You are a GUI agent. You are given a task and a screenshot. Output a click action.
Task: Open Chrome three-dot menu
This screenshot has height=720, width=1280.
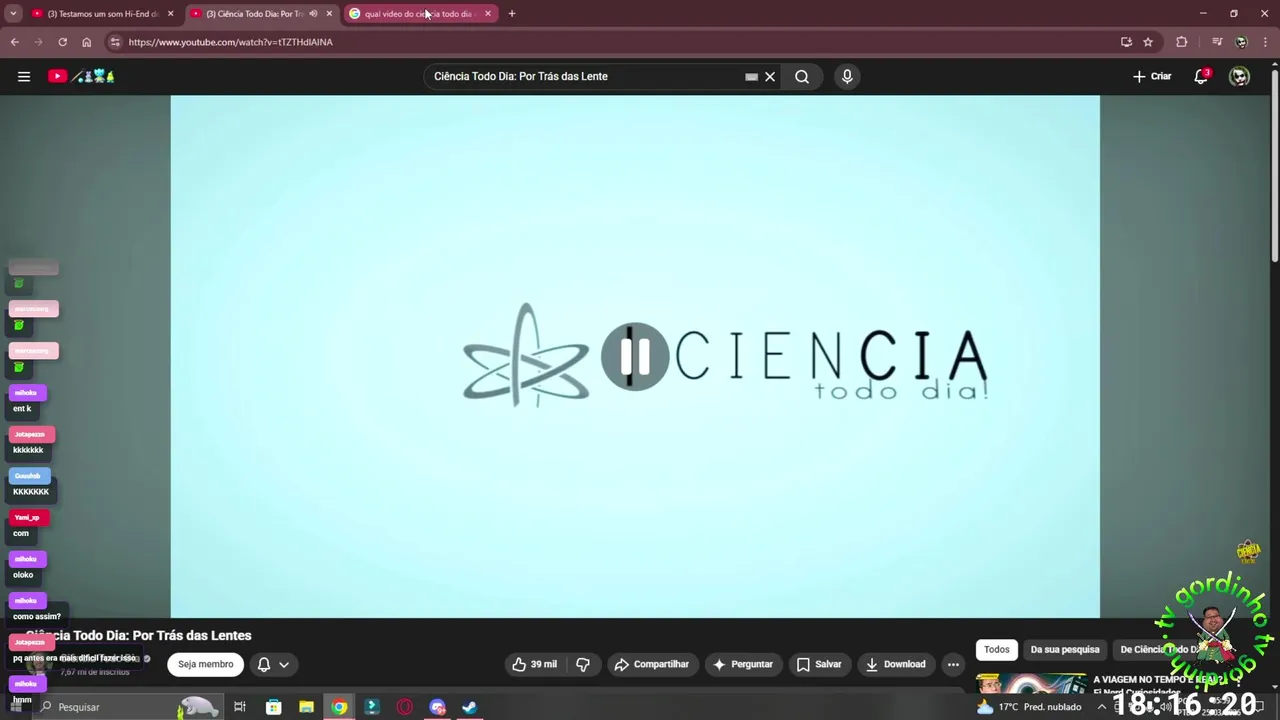click(1264, 42)
